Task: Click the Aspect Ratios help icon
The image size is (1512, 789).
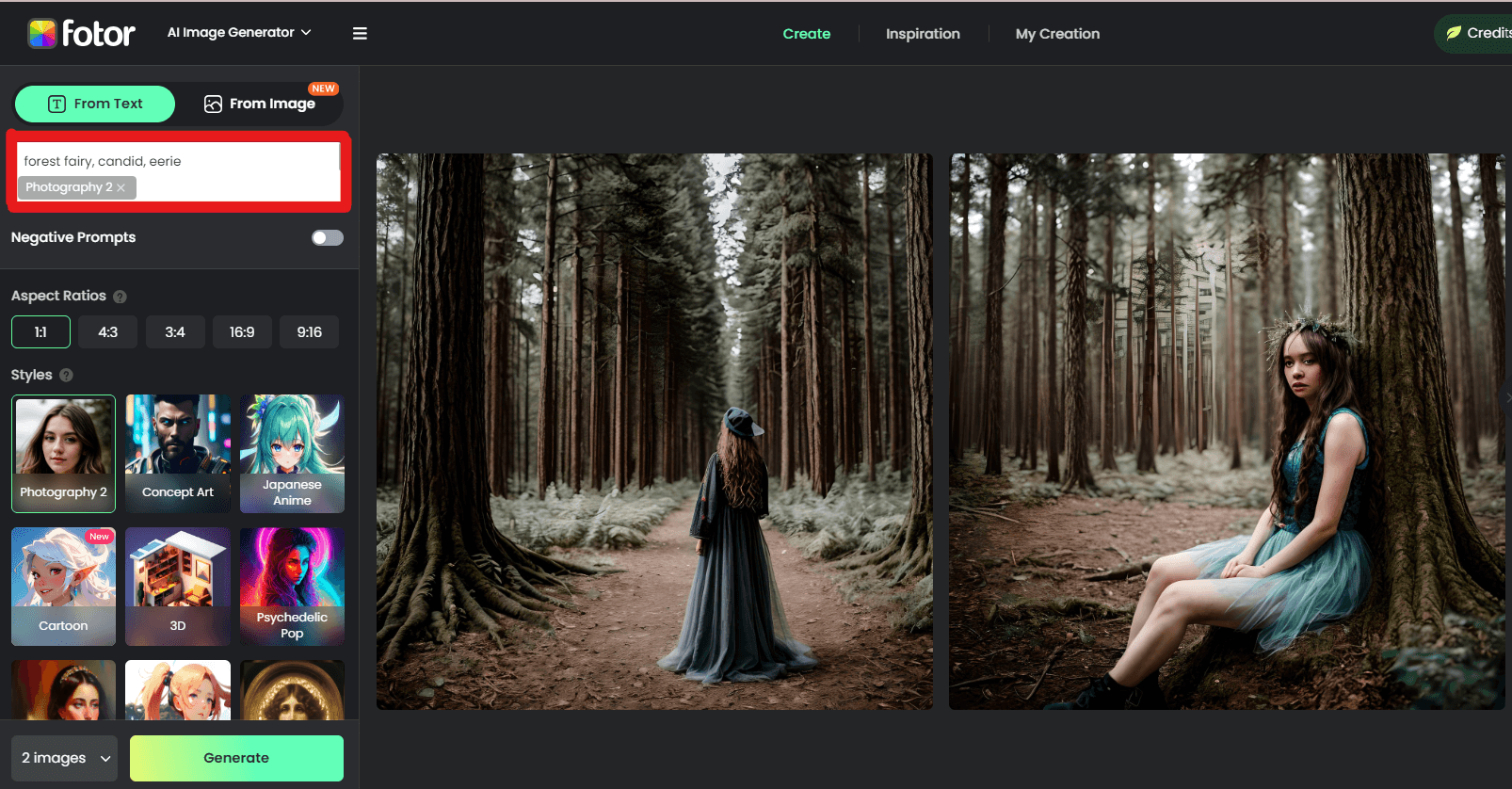Action: pos(120,297)
